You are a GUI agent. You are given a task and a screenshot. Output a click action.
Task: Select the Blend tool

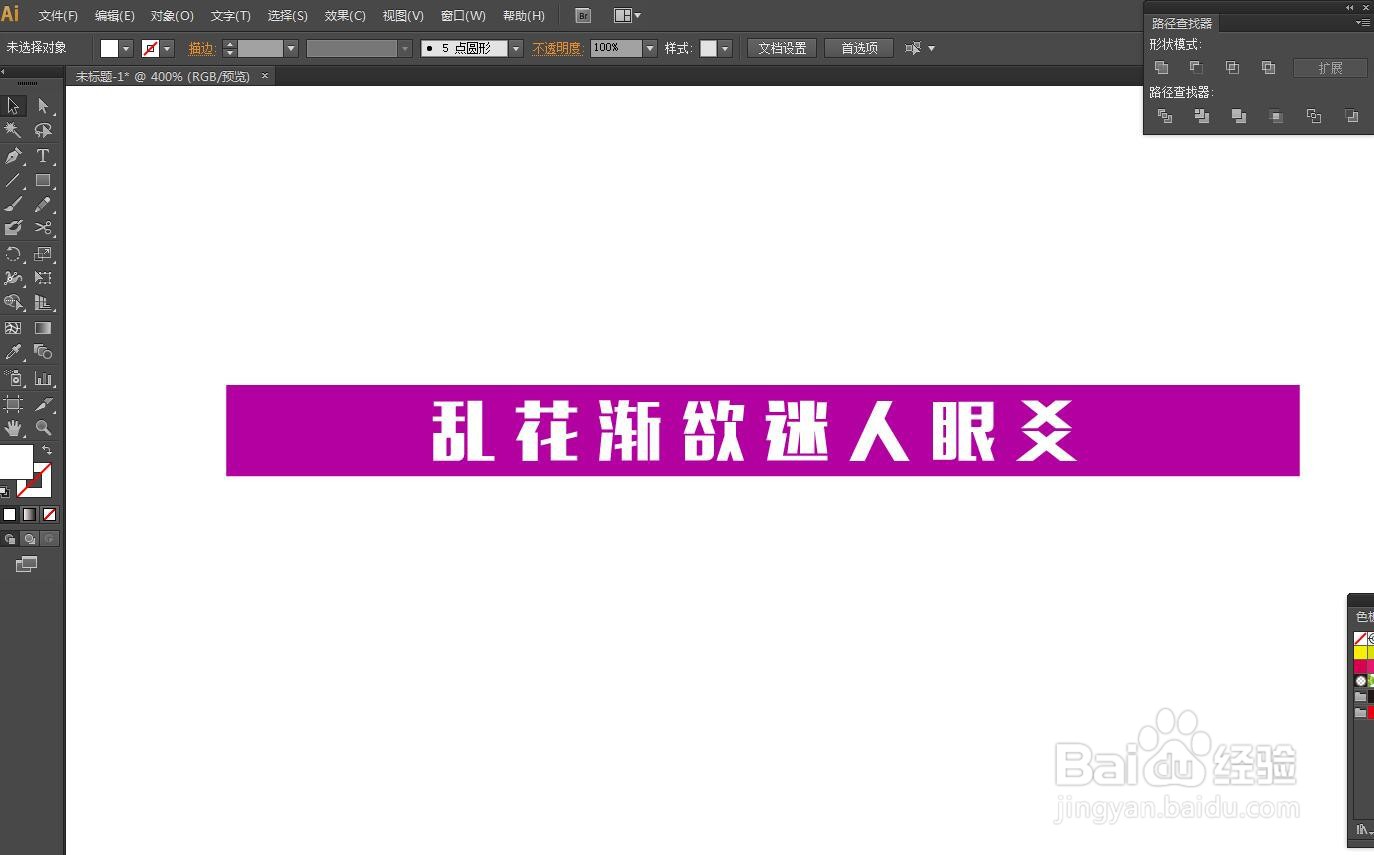coord(43,352)
